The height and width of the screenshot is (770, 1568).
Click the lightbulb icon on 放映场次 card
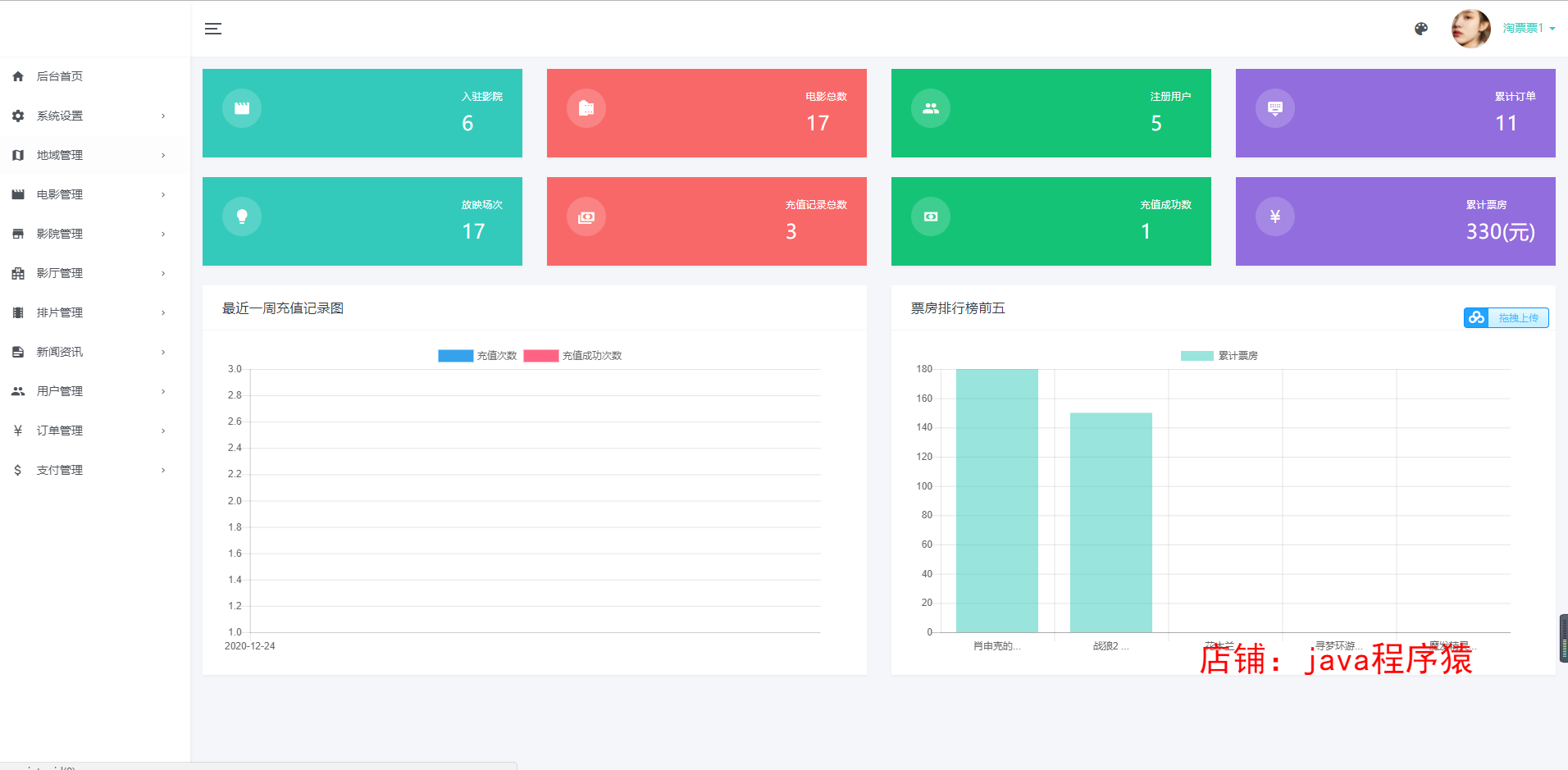point(242,216)
